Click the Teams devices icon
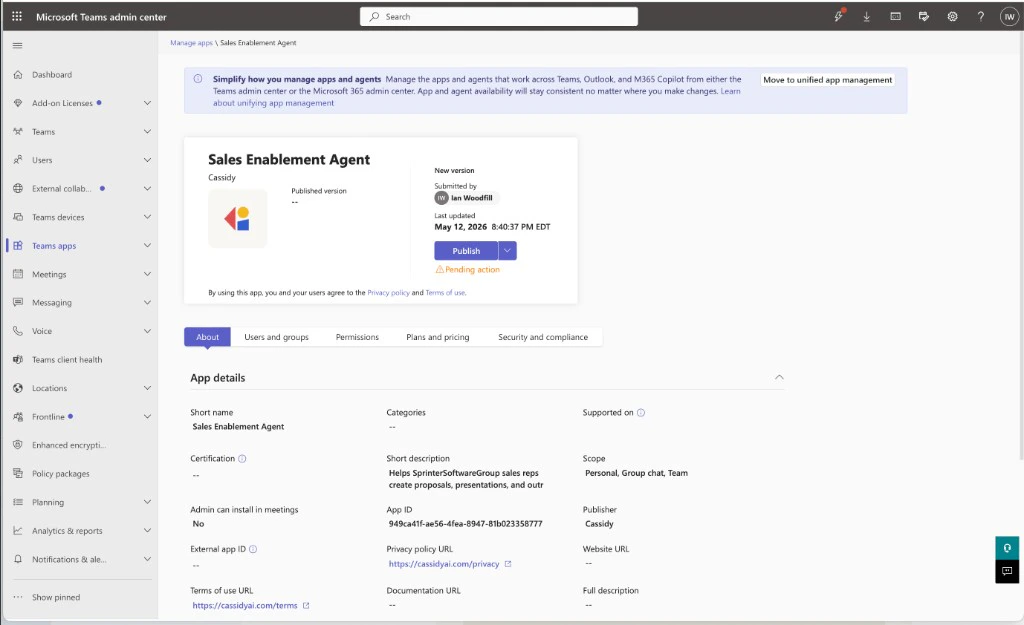Viewport: 1024px width, 625px height. click(x=18, y=217)
